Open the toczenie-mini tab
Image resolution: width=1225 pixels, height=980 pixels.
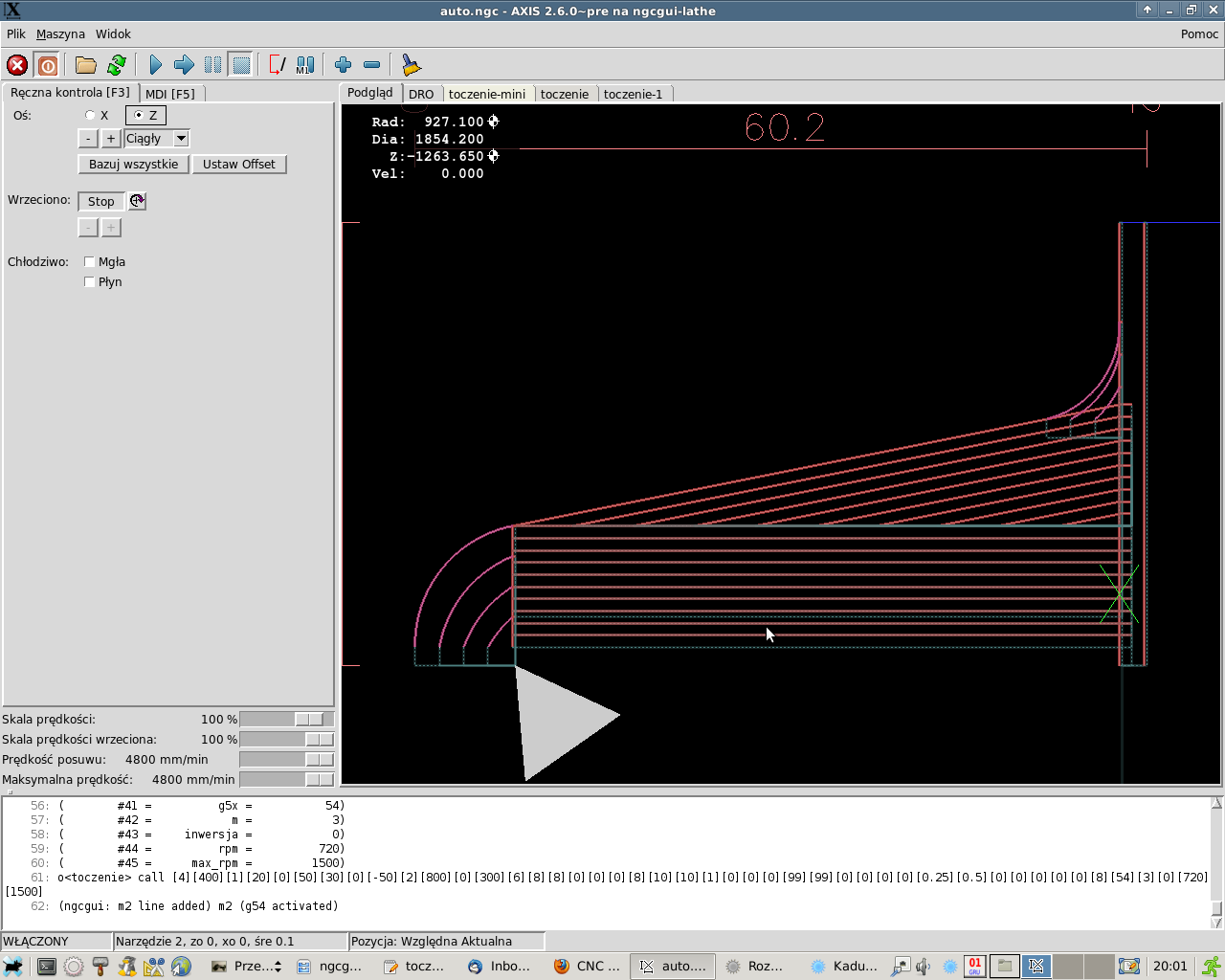(x=487, y=94)
